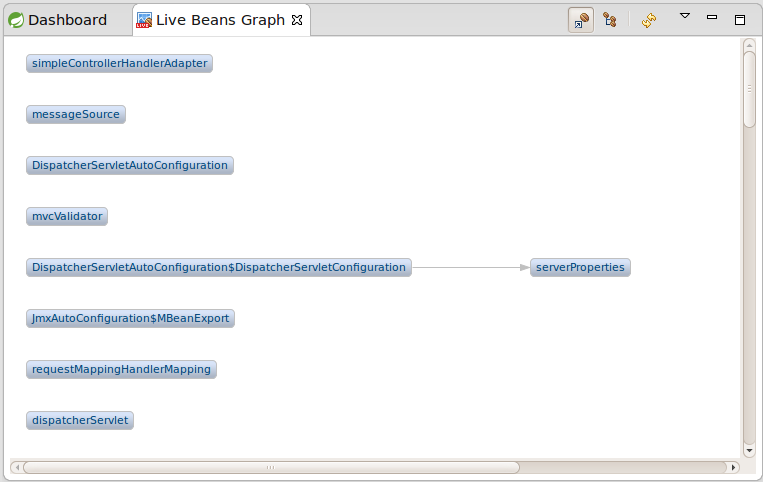Select the serverProperties bean node
Screen dimensions: 763x482
(x=580, y=268)
